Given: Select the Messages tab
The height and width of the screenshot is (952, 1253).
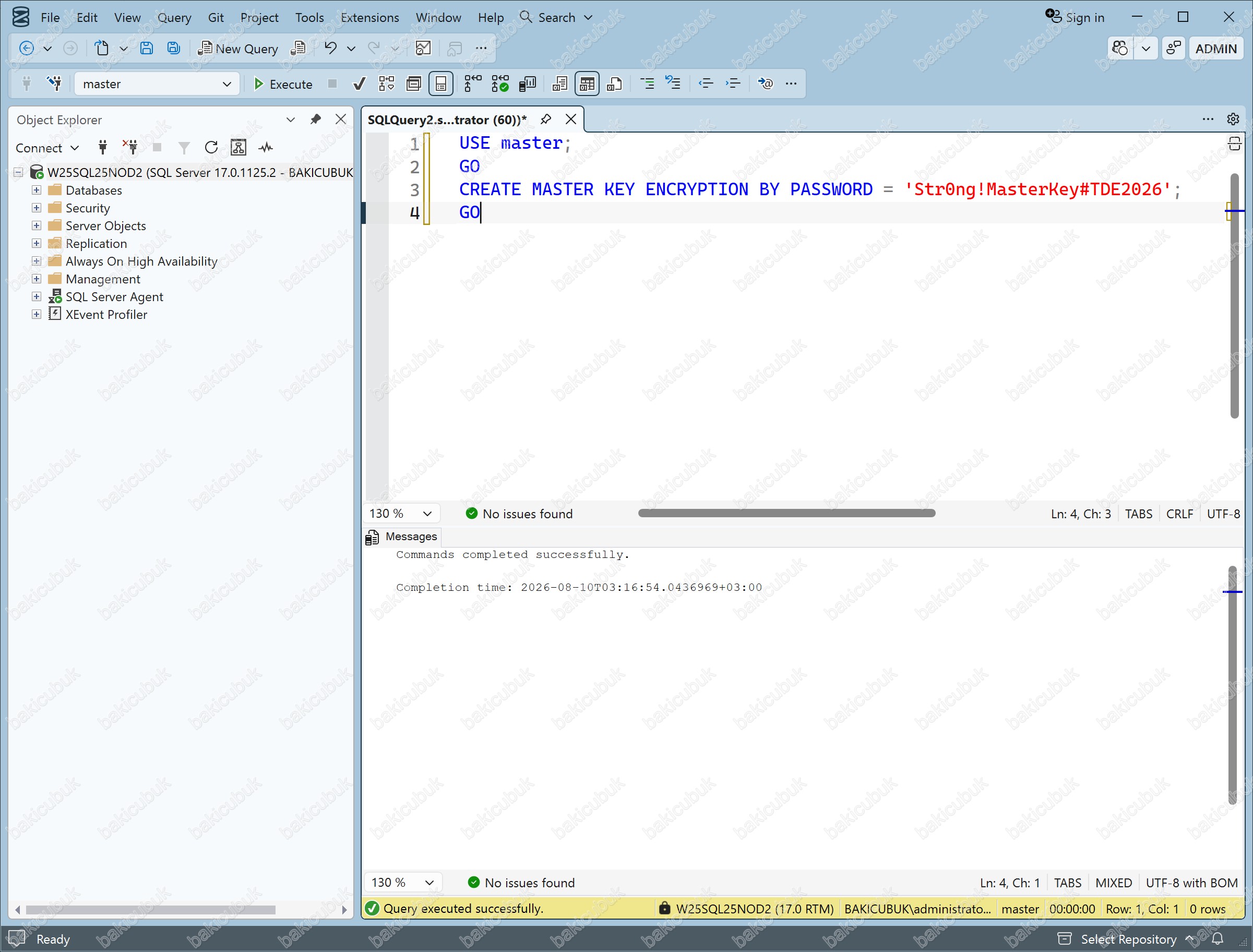Looking at the screenshot, I should (402, 536).
